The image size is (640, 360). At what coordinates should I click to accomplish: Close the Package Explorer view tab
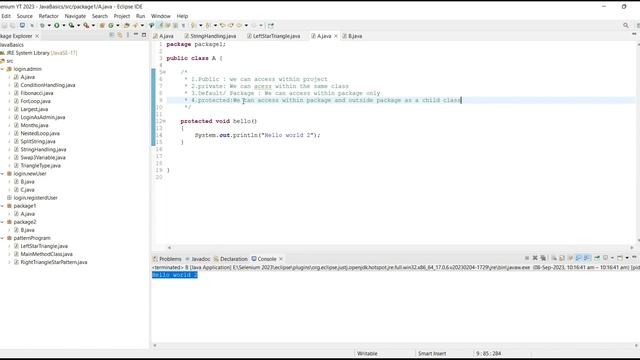pos(37,36)
